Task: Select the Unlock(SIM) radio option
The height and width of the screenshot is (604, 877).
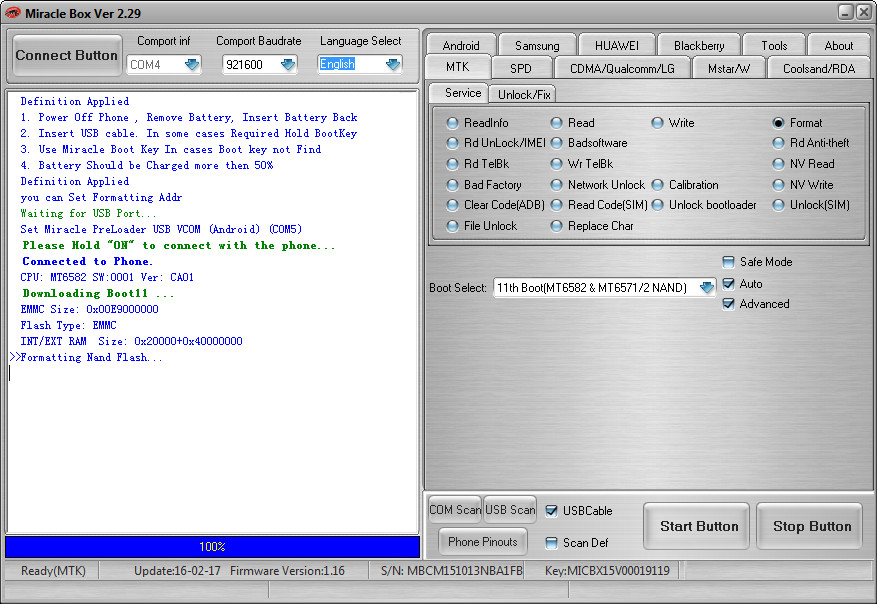Action: coord(811,205)
